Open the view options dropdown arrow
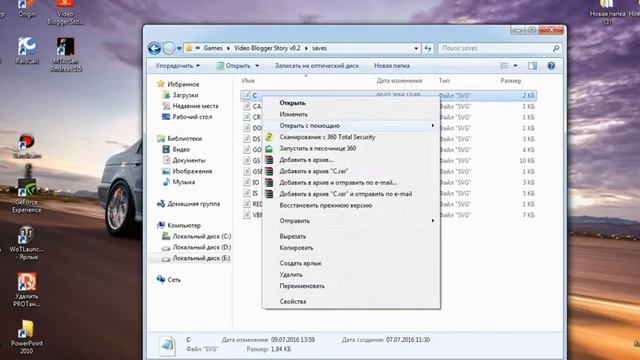This screenshot has width=640, height=360. pyautogui.click(x=515, y=66)
